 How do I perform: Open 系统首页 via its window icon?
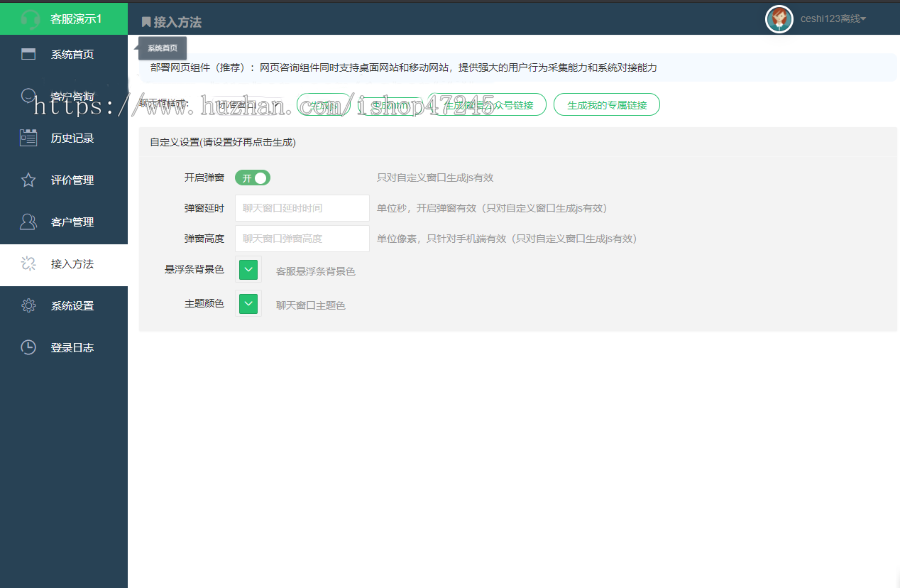pos(28,54)
